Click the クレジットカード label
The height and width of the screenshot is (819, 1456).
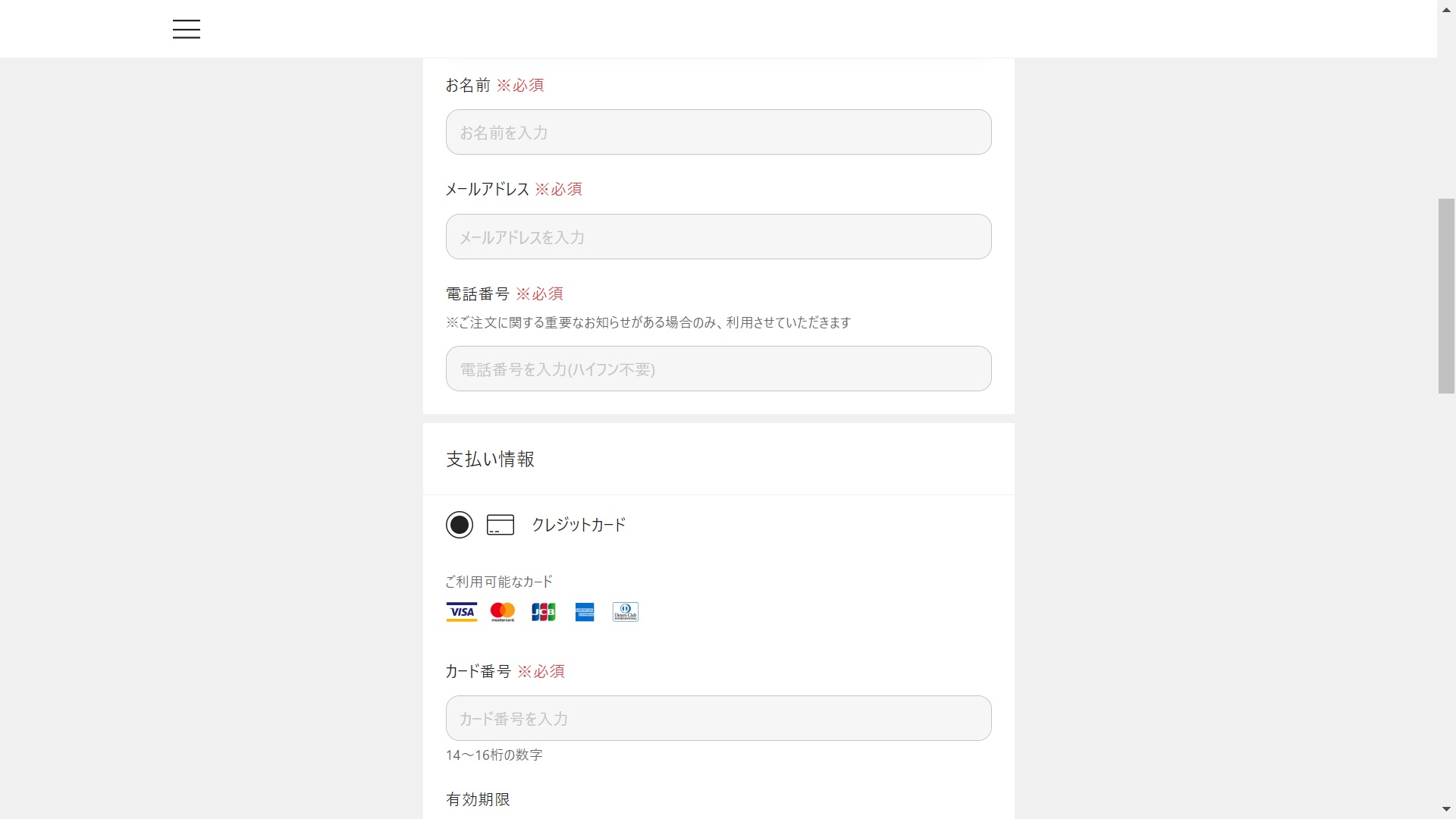pyautogui.click(x=579, y=525)
